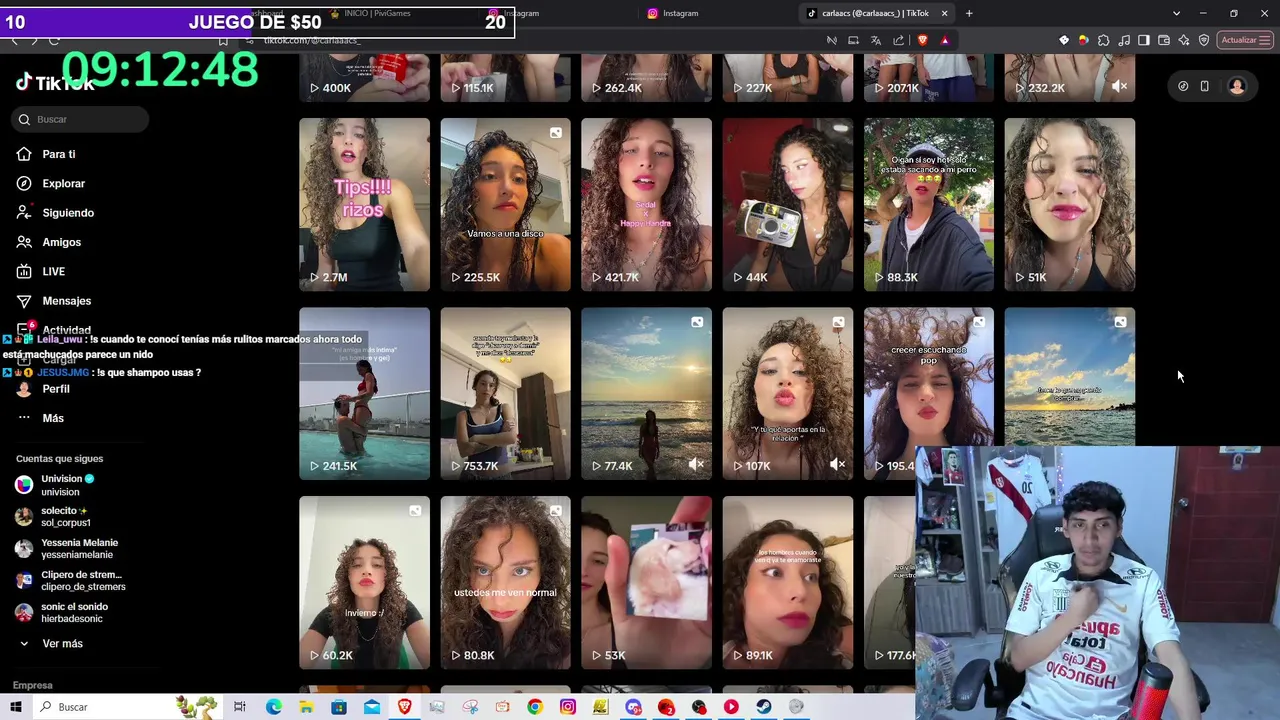Open Clipero de strem account
The height and width of the screenshot is (720, 1280).
(x=68, y=581)
